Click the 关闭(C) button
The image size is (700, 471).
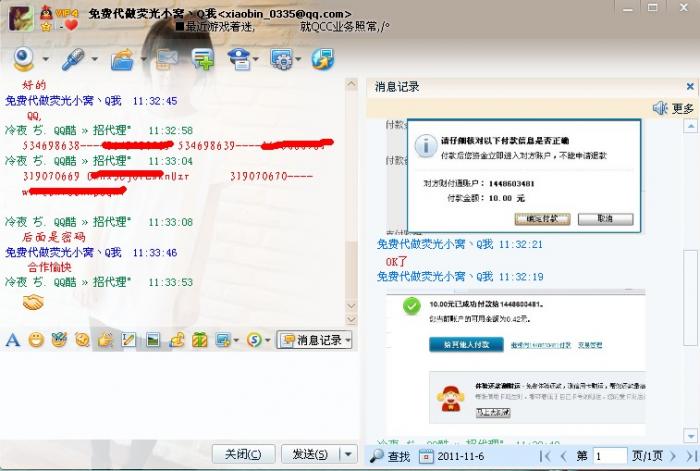point(243,454)
